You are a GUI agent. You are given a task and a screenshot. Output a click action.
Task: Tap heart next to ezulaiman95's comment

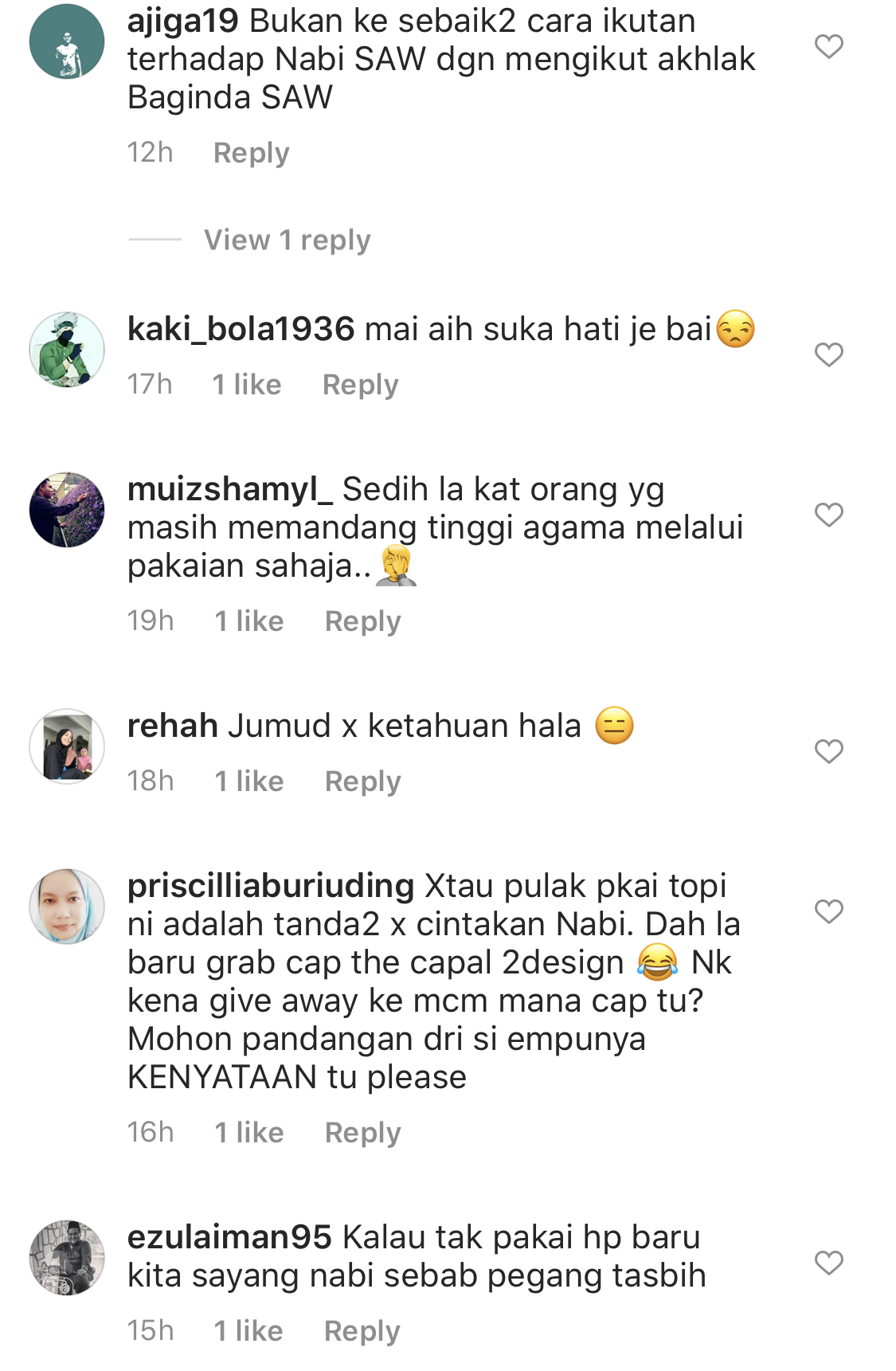click(x=828, y=1263)
